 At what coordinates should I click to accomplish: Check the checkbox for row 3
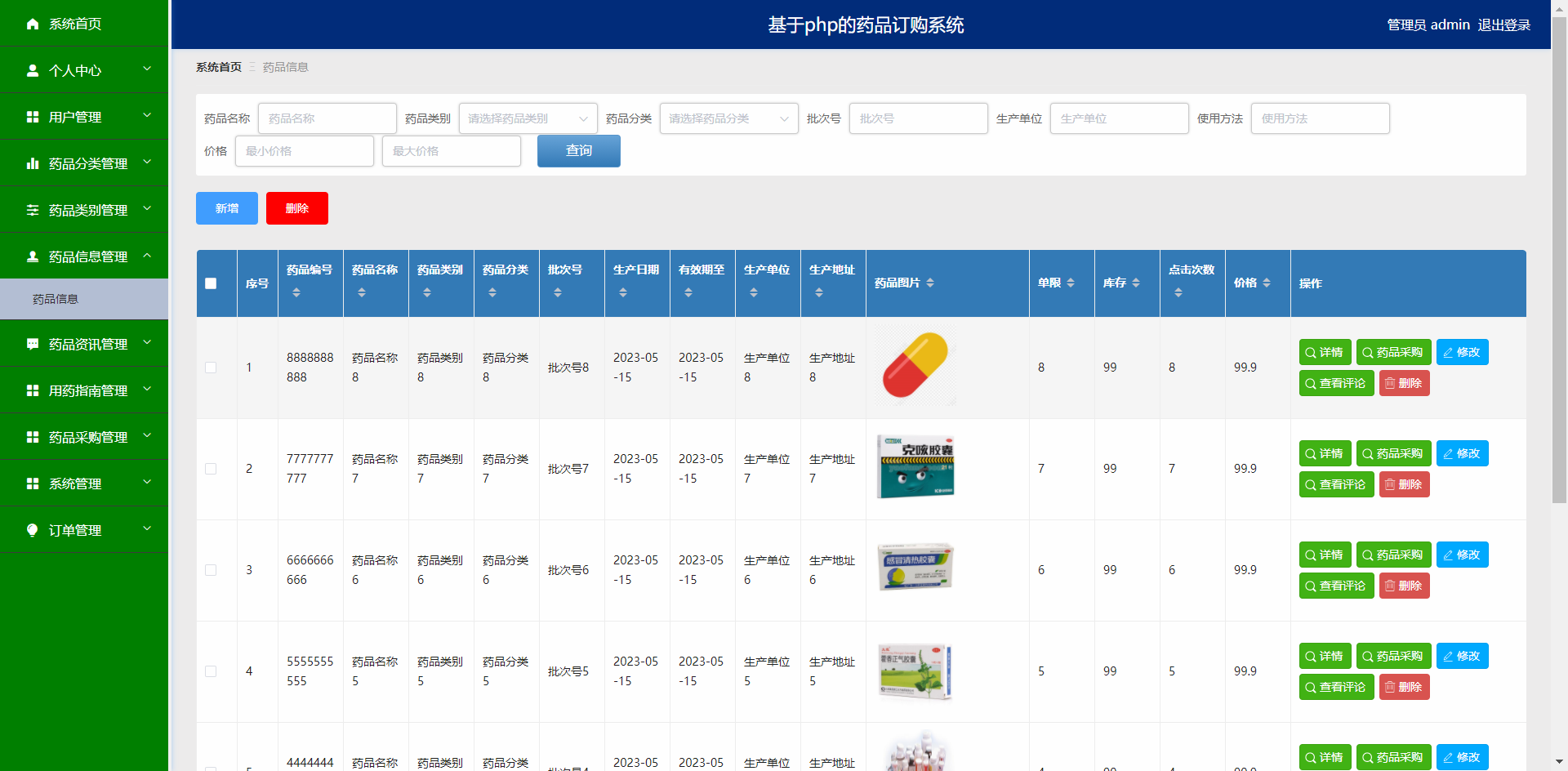coord(211,570)
